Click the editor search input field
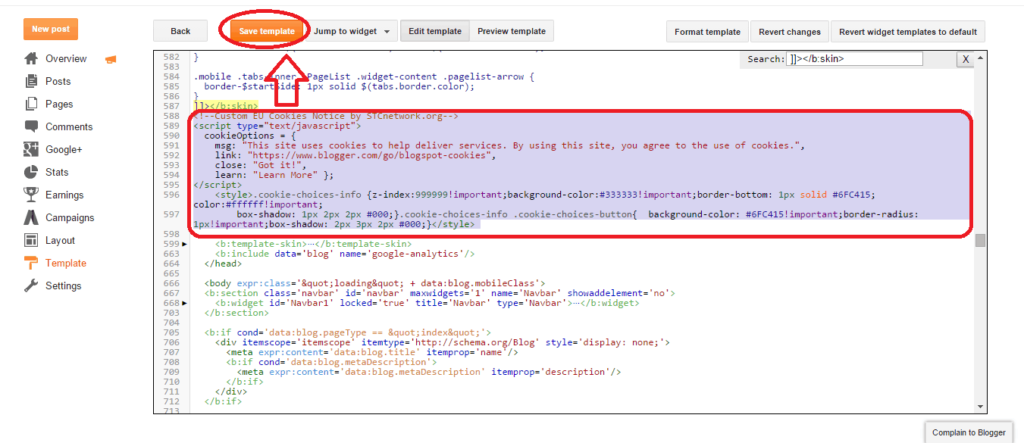This screenshot has height=443, width=1024. coord(854,59)
